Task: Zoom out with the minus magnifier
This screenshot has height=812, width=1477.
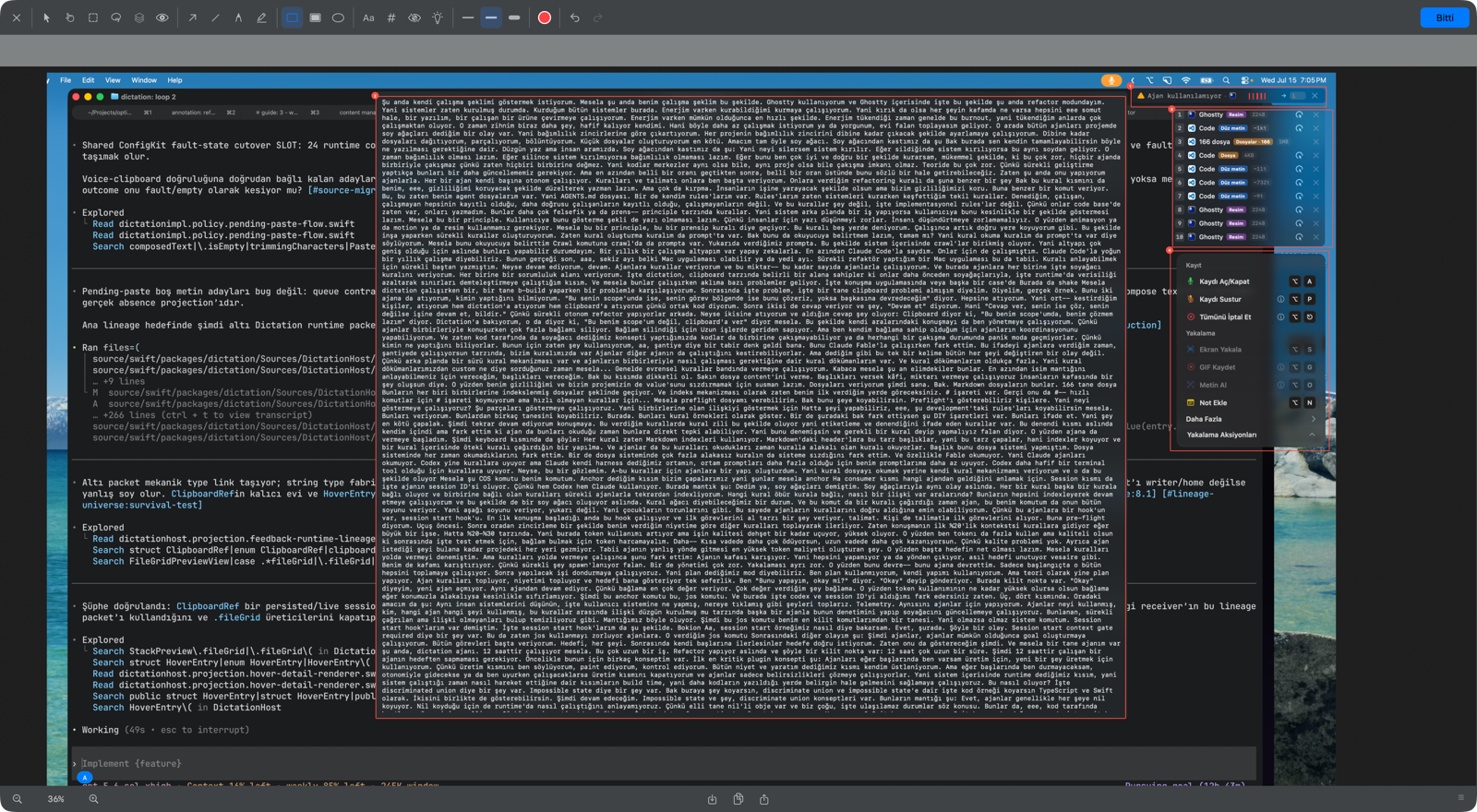Action: (x=18, y=799)
